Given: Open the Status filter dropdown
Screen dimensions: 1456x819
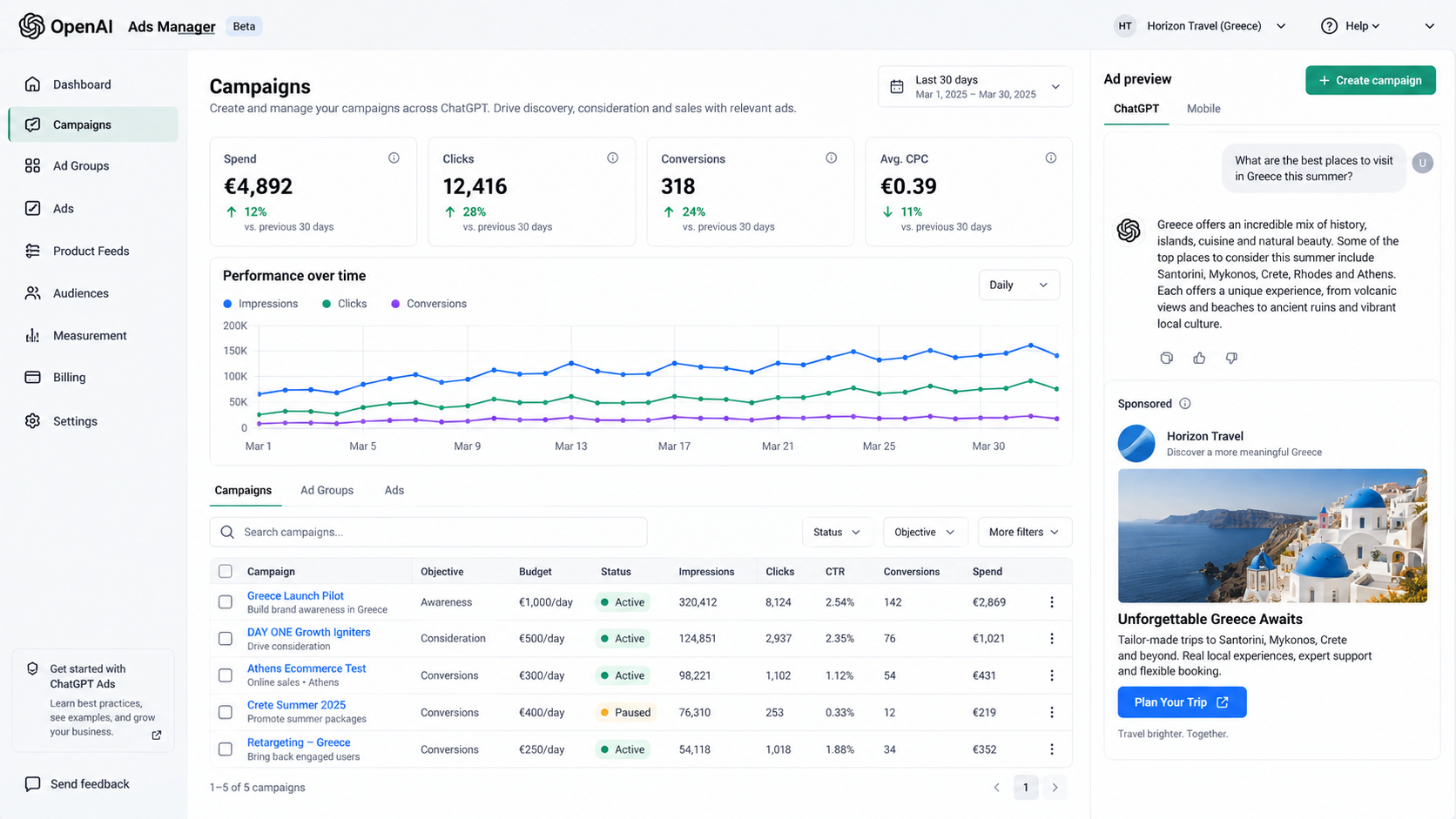Looking at the screenshot, I should click(x=837, y=532).
